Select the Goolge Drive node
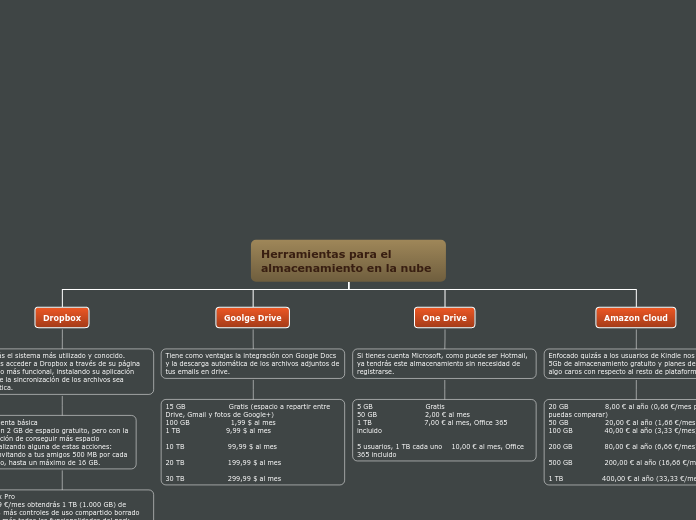The width and height of the screenshot is (696, 520). [253, 318]
